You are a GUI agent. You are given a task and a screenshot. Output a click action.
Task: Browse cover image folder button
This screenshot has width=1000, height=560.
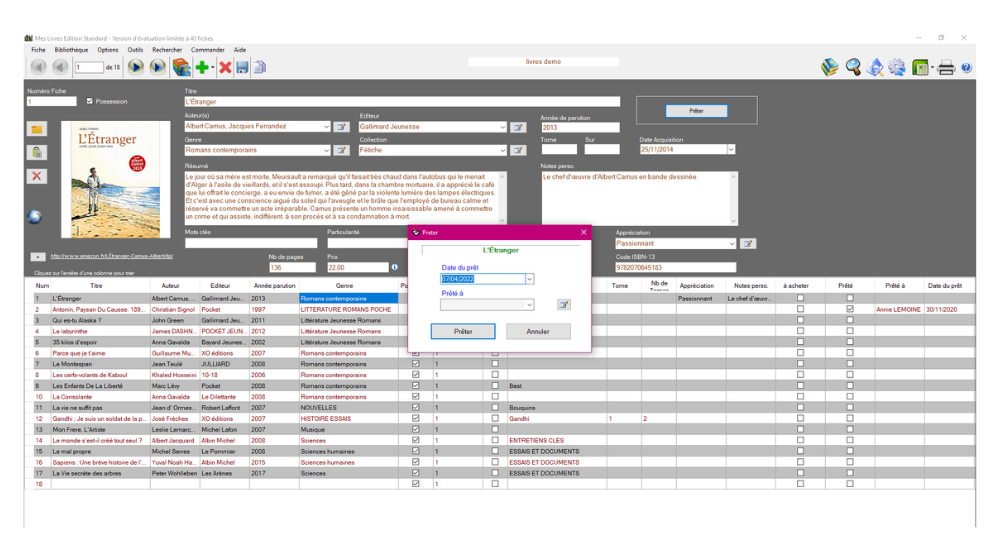[x=37, y=129]
